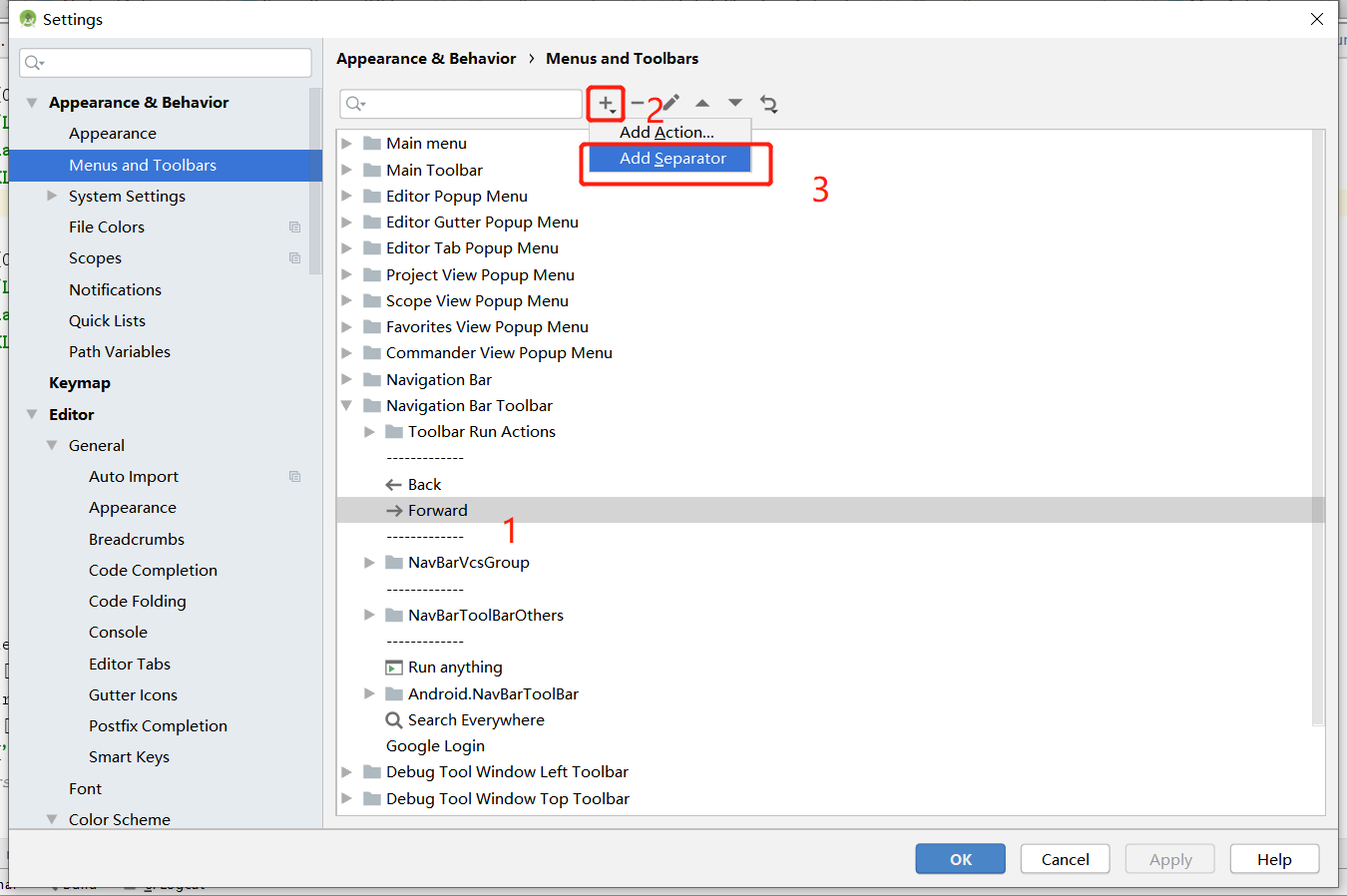Select Add Separator from the menu
Image resolution: width=1347 pixels, height=896 pixels.
(673, 158)
